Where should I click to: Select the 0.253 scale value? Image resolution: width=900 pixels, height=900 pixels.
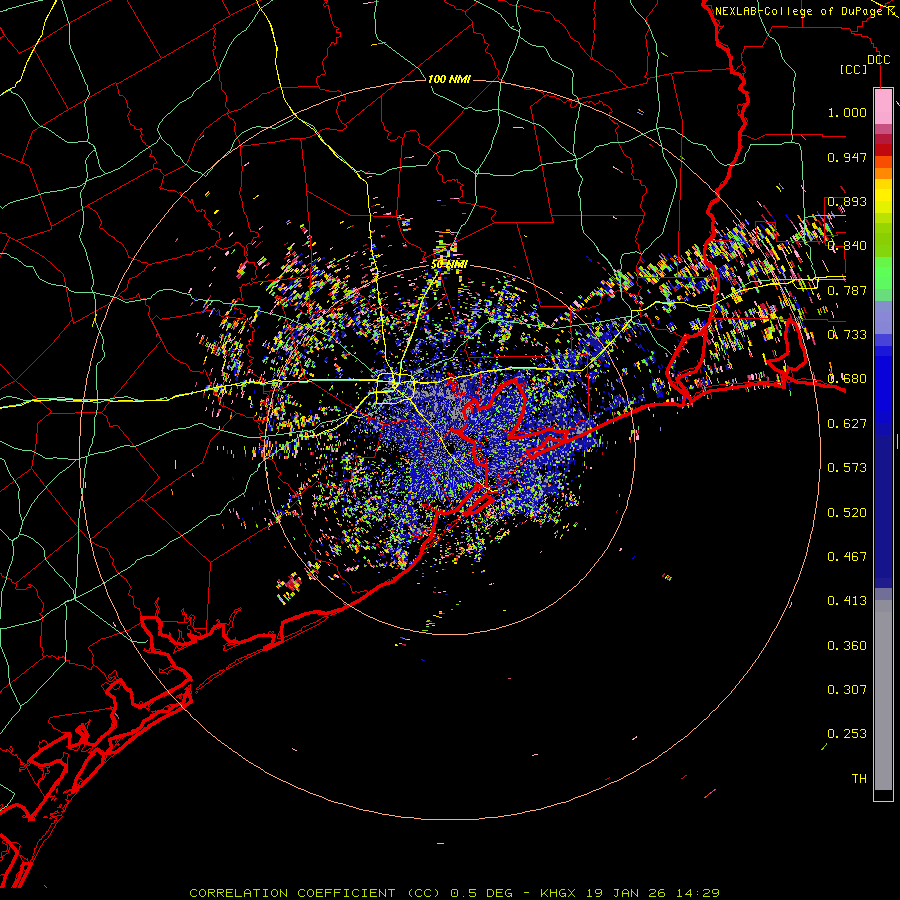click(847, 734)
